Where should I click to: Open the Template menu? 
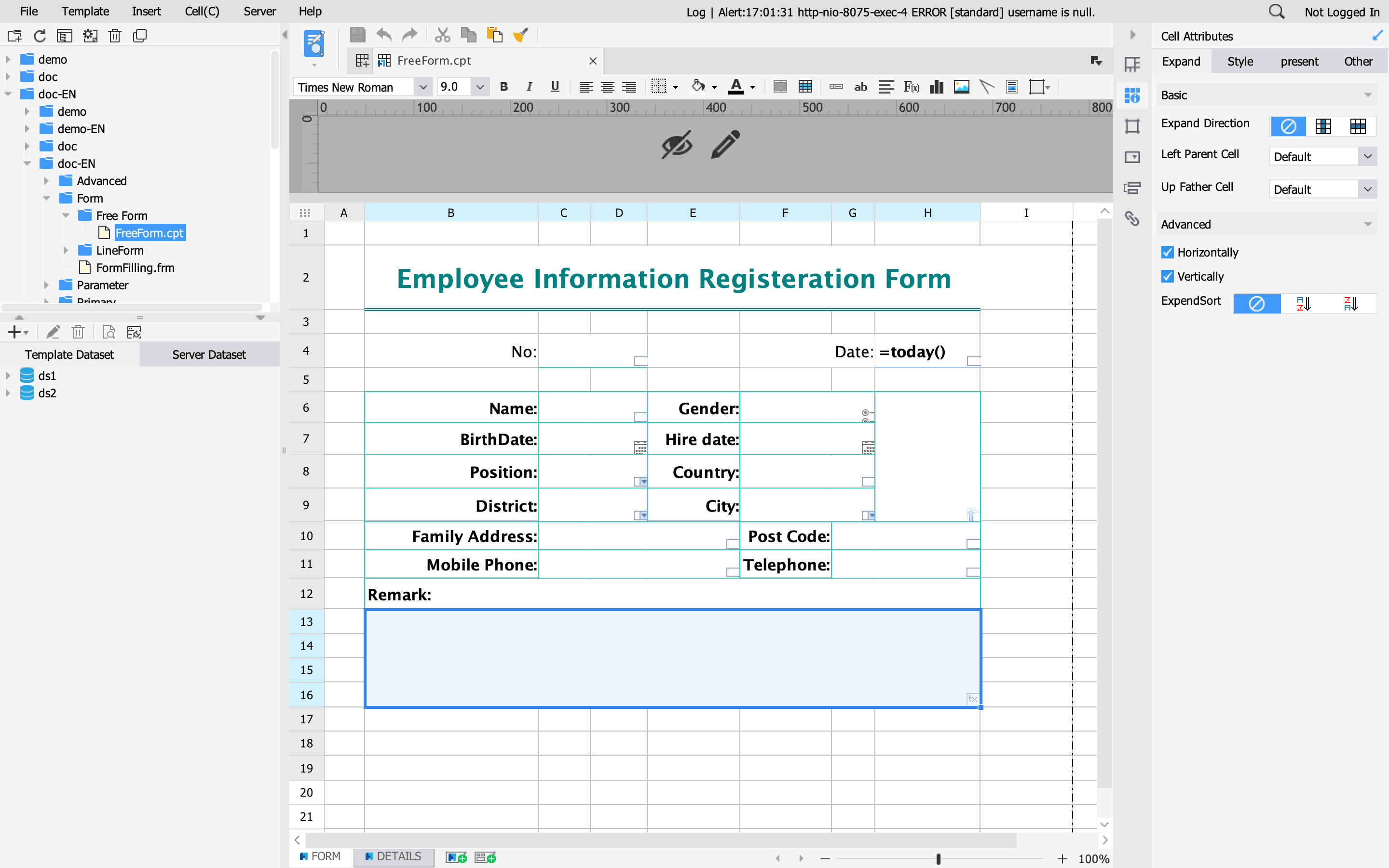(85, 11)
